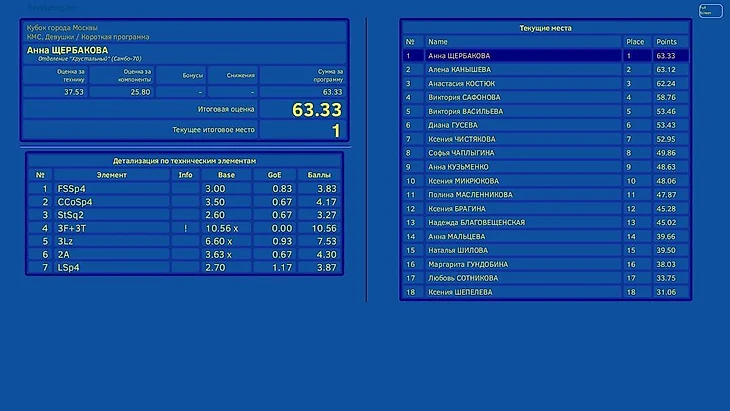The height and width of the screenshot is (411, 730).
Task: Click the StSq2 element cell
Action: tap(112, 215)
